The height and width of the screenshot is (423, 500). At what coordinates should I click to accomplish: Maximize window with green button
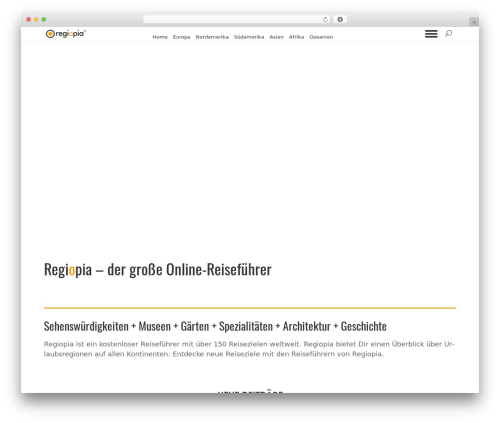point(44,20)
